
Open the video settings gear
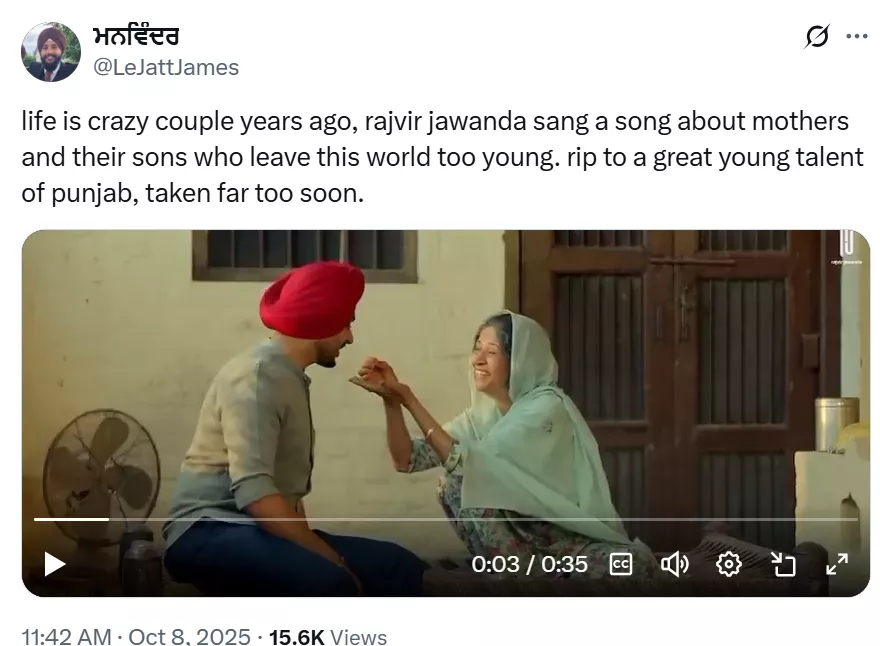tap(728, 564)
